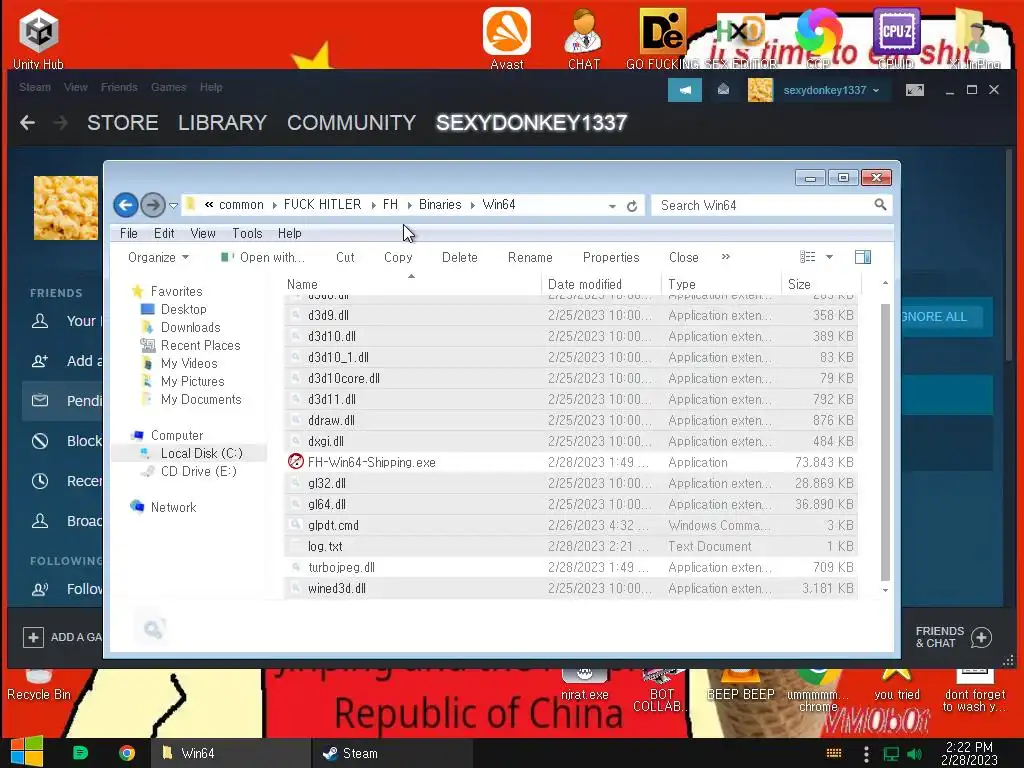Open the COMMUNITY tab in Steam
This screenshot has height=768, width=1024.
click(351, 122)
